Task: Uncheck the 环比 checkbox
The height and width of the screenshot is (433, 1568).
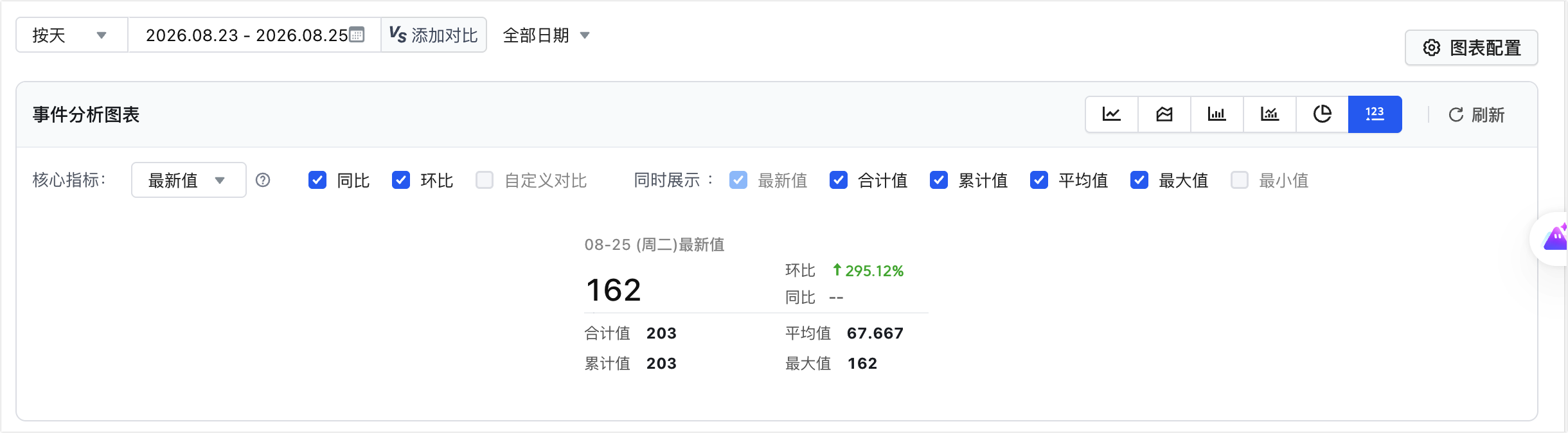Action: click(x=401, y=180)
